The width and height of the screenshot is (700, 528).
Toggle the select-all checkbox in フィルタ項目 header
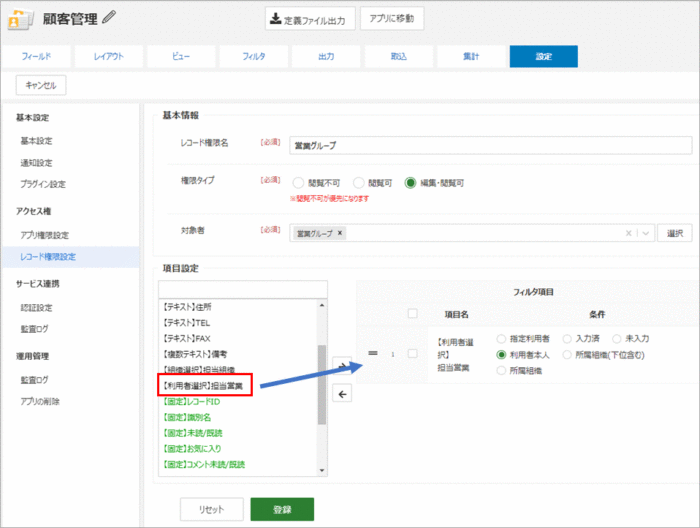[412, 314]
